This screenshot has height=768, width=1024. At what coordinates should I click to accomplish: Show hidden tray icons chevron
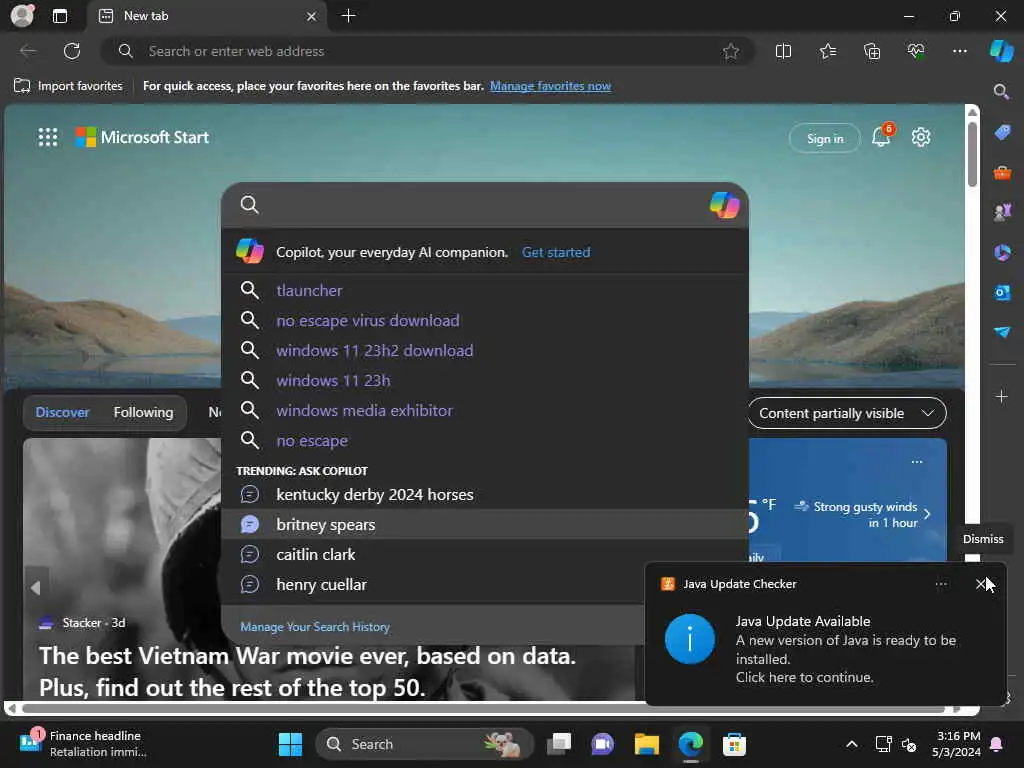click(x=852, y=744)
